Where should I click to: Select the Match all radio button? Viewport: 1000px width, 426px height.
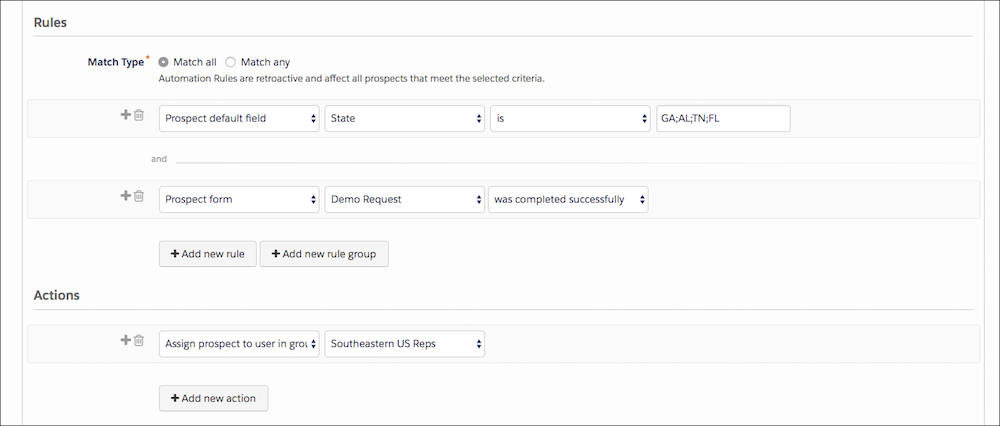click(163, 62)
